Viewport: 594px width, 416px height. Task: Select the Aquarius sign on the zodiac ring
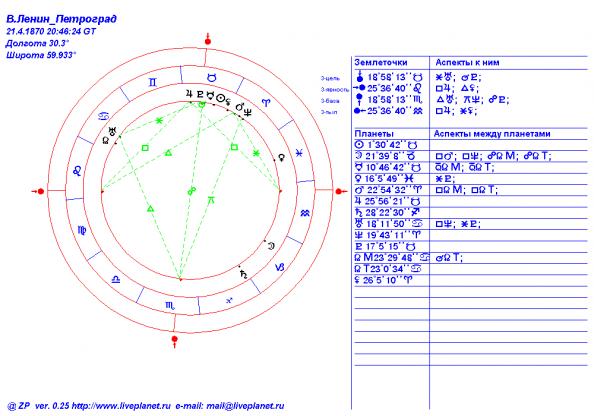[x=305, y=213]
